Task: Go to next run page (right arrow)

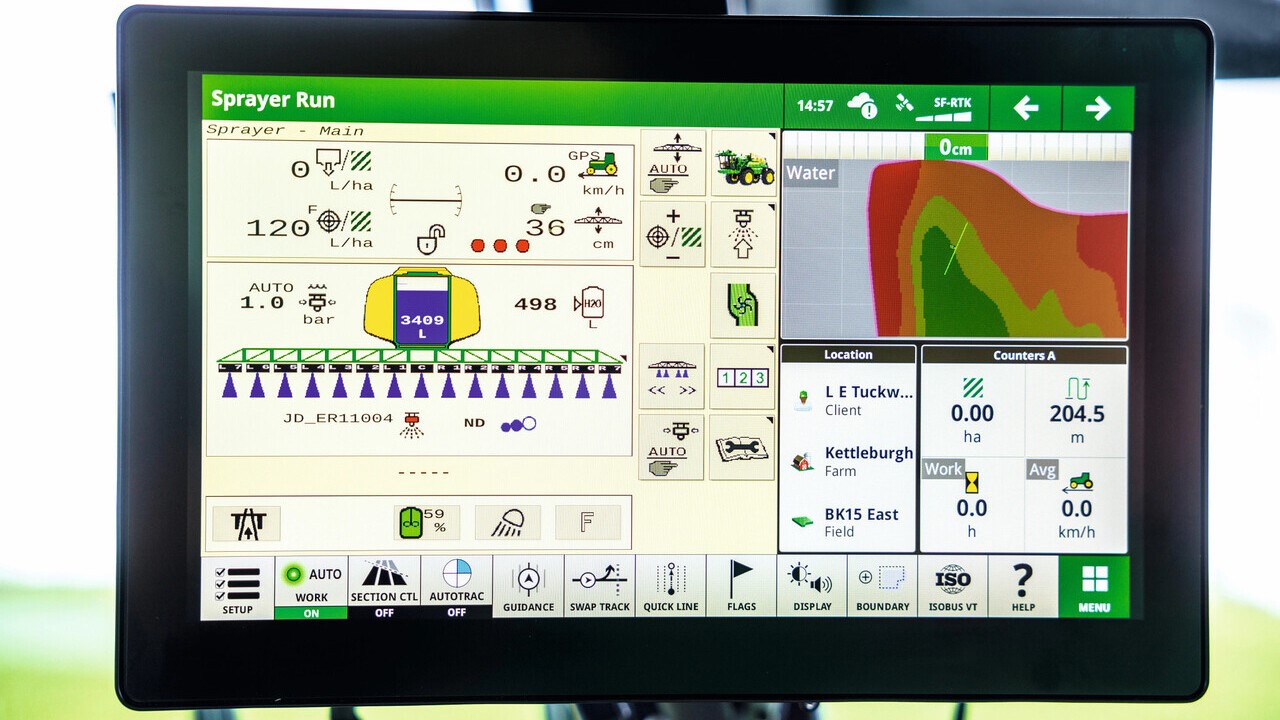Action: 1098,108
